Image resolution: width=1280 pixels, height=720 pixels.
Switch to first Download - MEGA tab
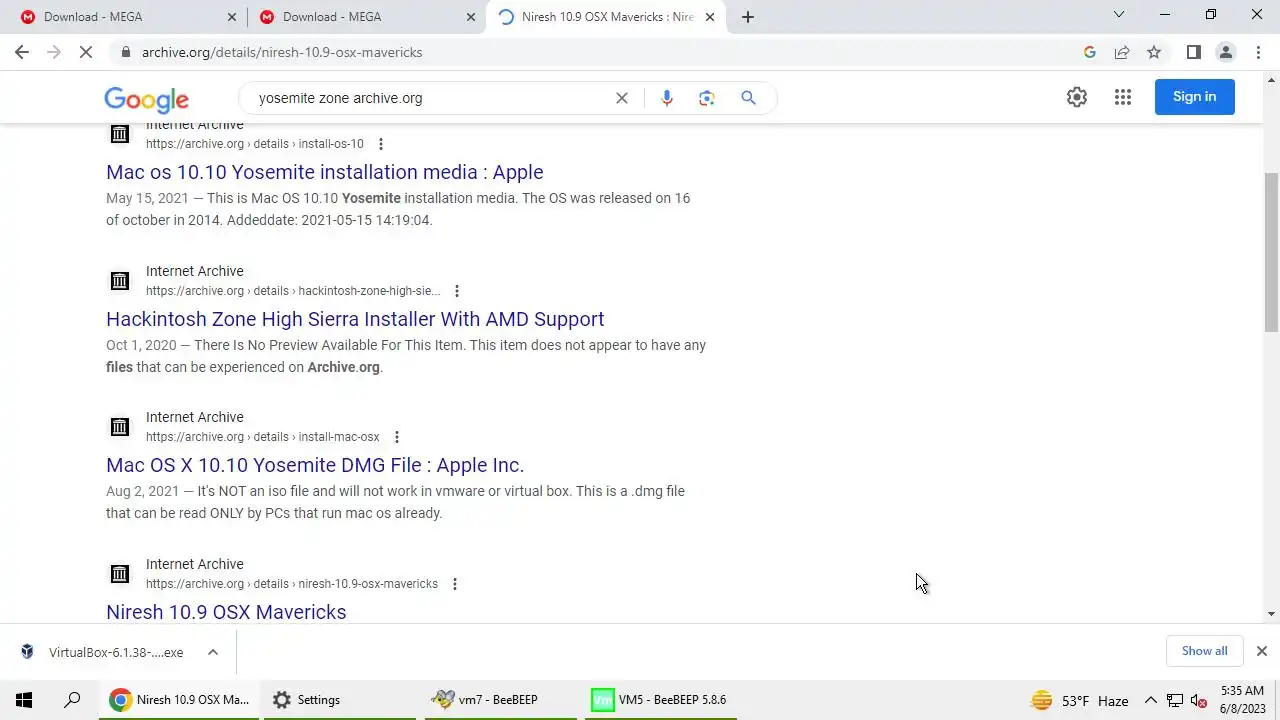point(127,17)
